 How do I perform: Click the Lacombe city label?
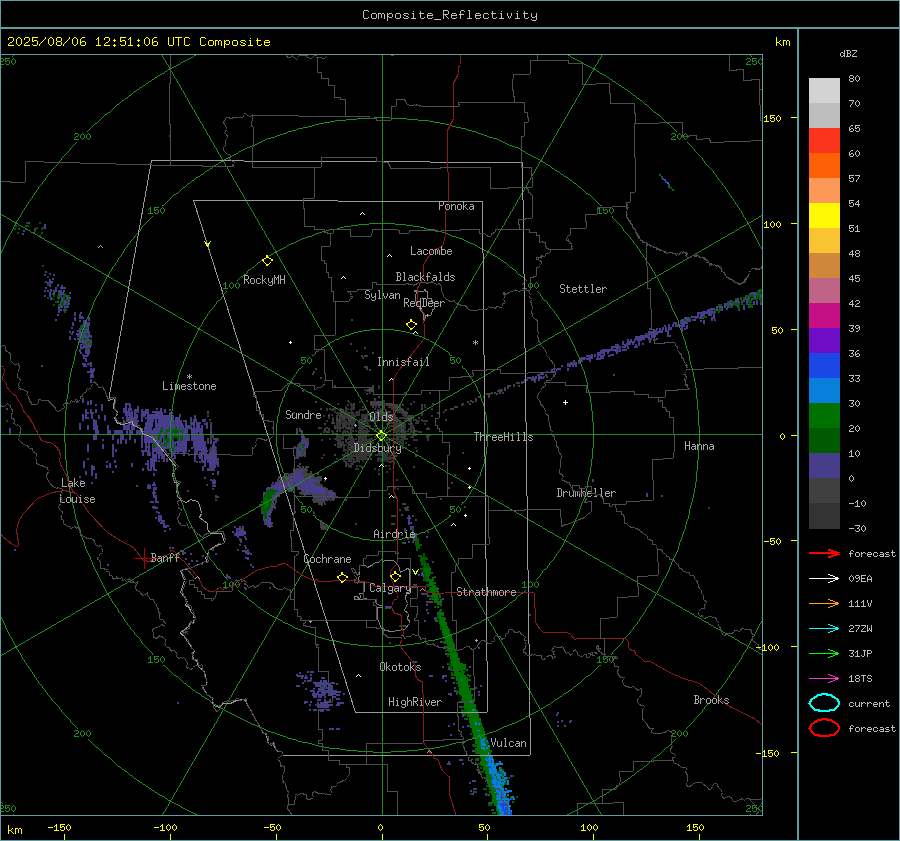click(431, 251)
